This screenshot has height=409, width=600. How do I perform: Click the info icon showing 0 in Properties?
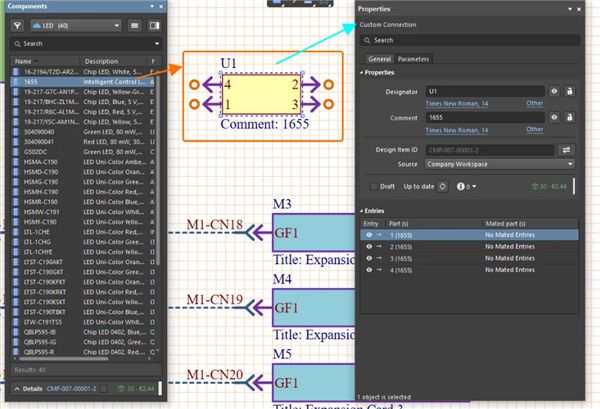[x=461, y=186]
